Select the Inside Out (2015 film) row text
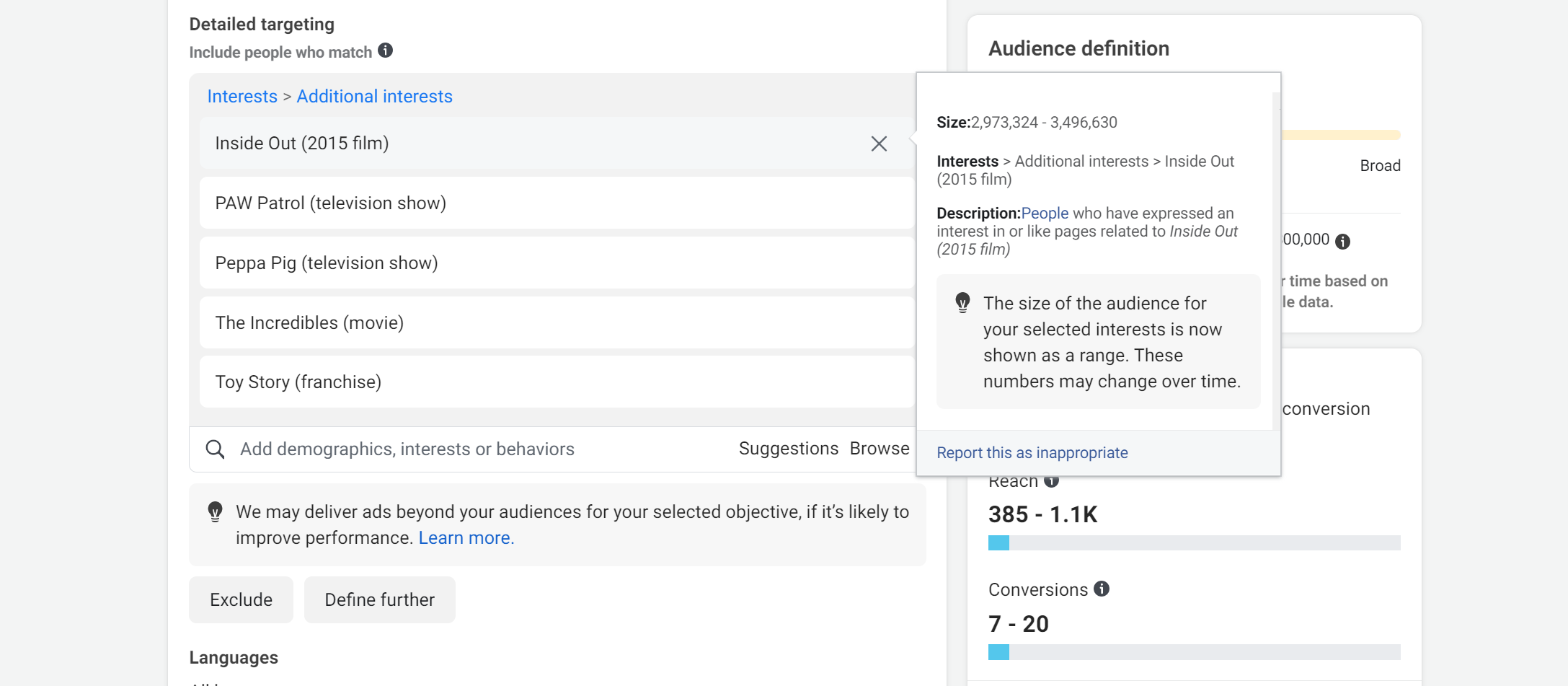This screenshot has height=686, width=1568. [302, 144]
